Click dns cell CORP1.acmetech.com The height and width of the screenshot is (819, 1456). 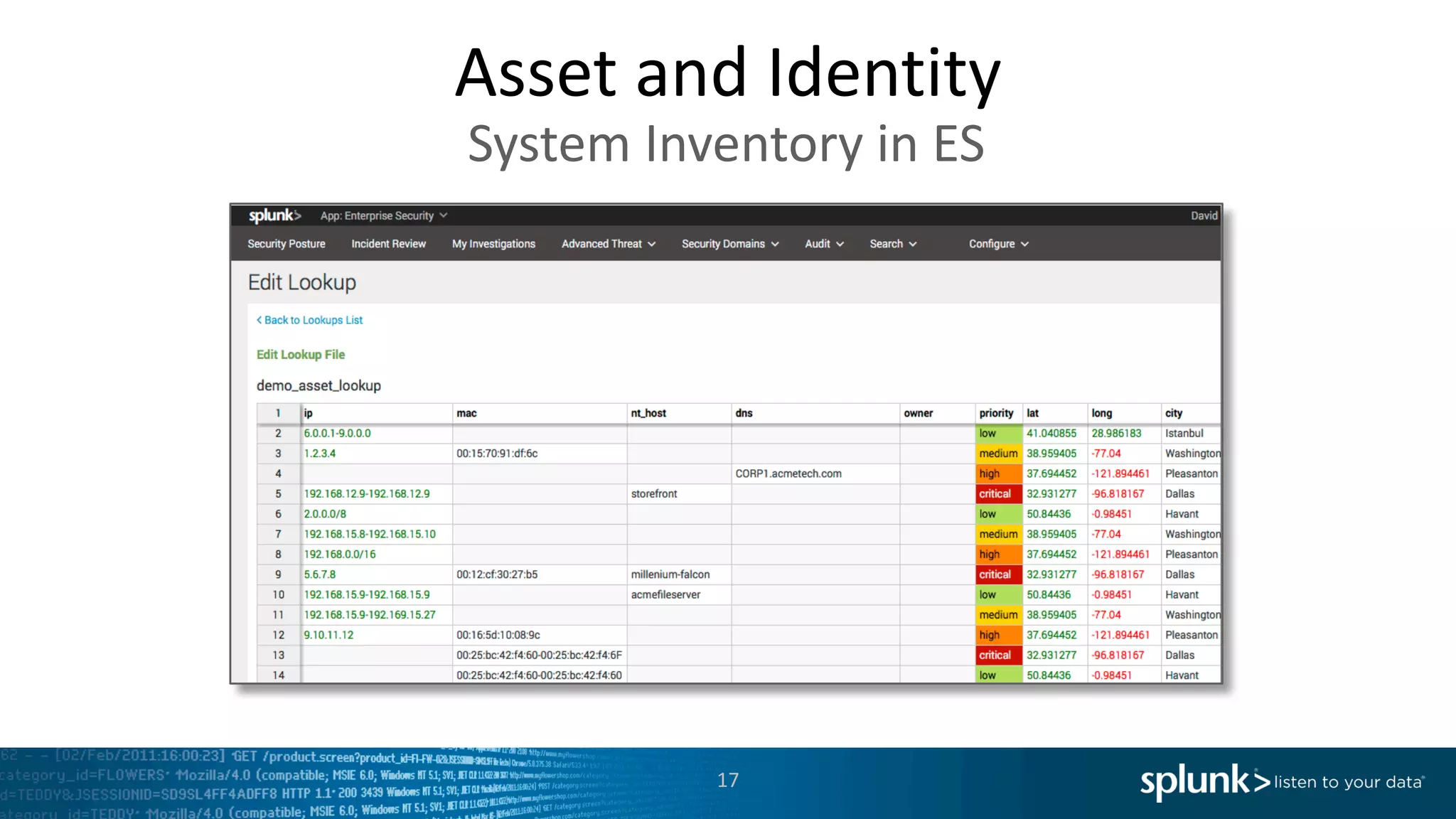pos(815,473)
